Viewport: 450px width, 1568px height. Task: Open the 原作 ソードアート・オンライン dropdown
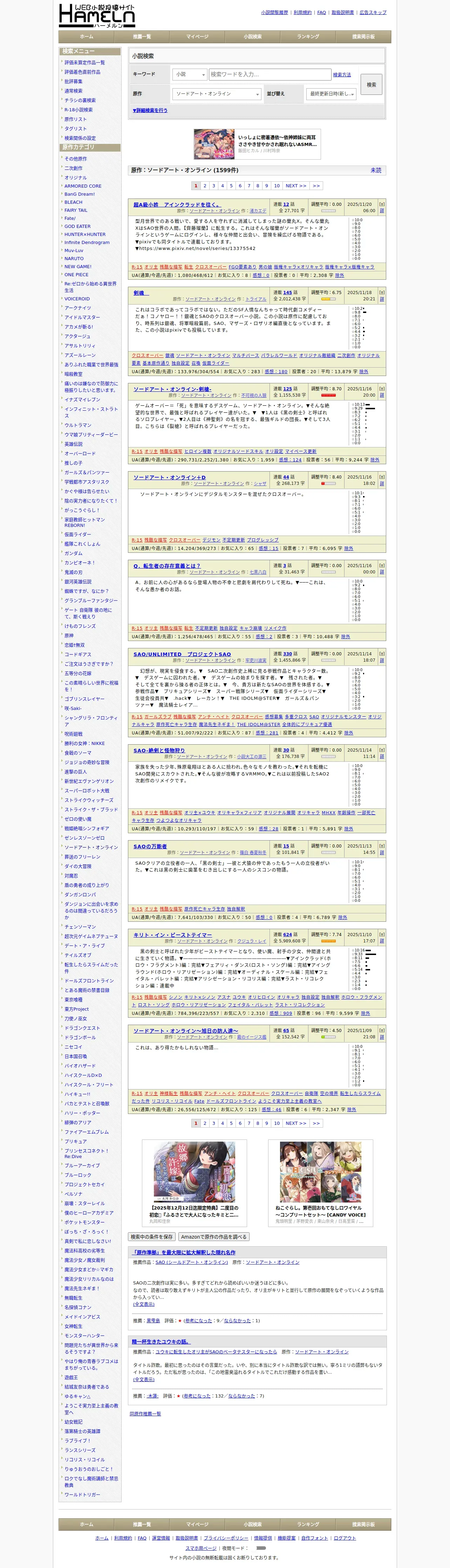click(x=217, y=94)
